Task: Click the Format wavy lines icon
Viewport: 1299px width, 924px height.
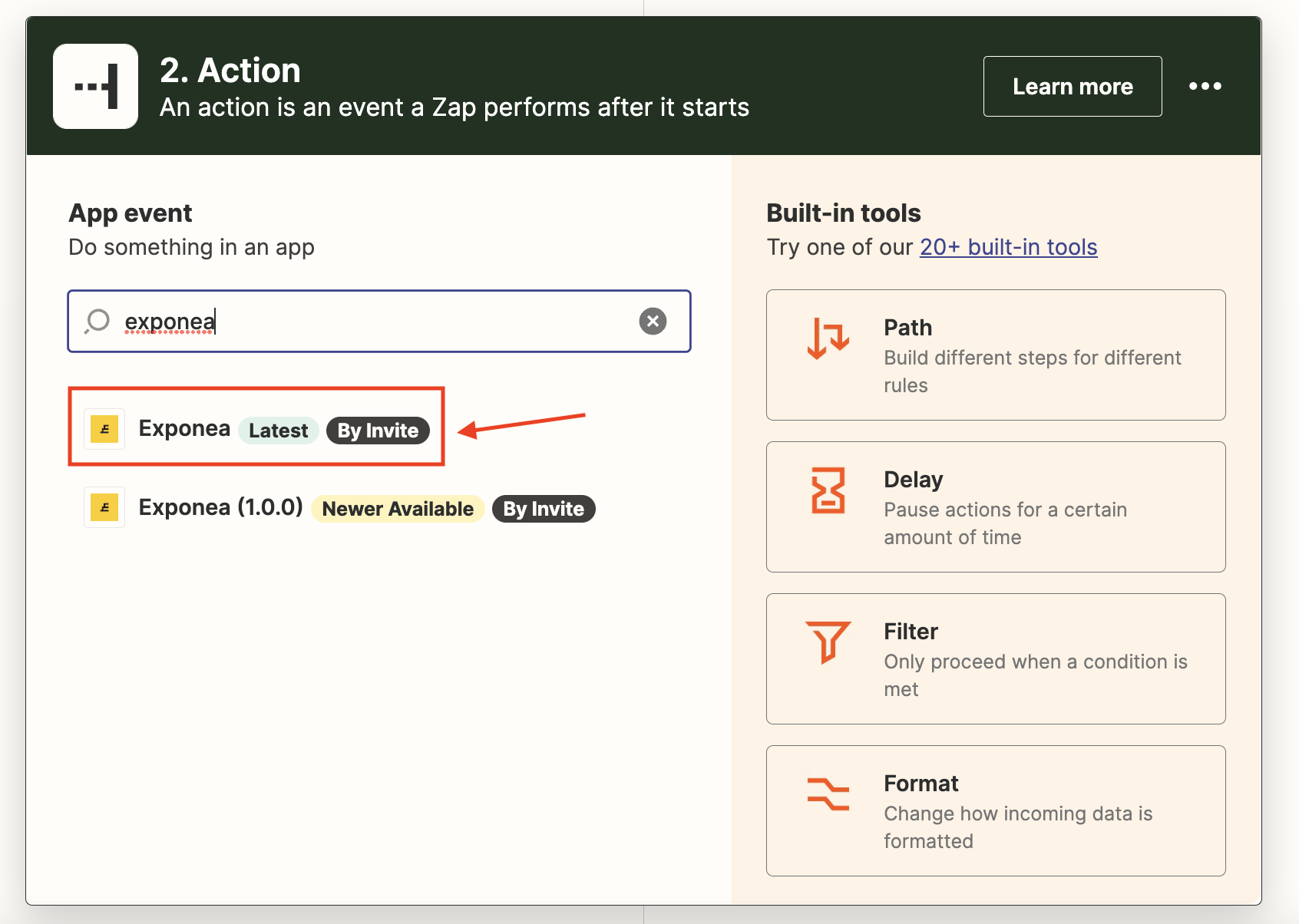Action: point(828,794)
